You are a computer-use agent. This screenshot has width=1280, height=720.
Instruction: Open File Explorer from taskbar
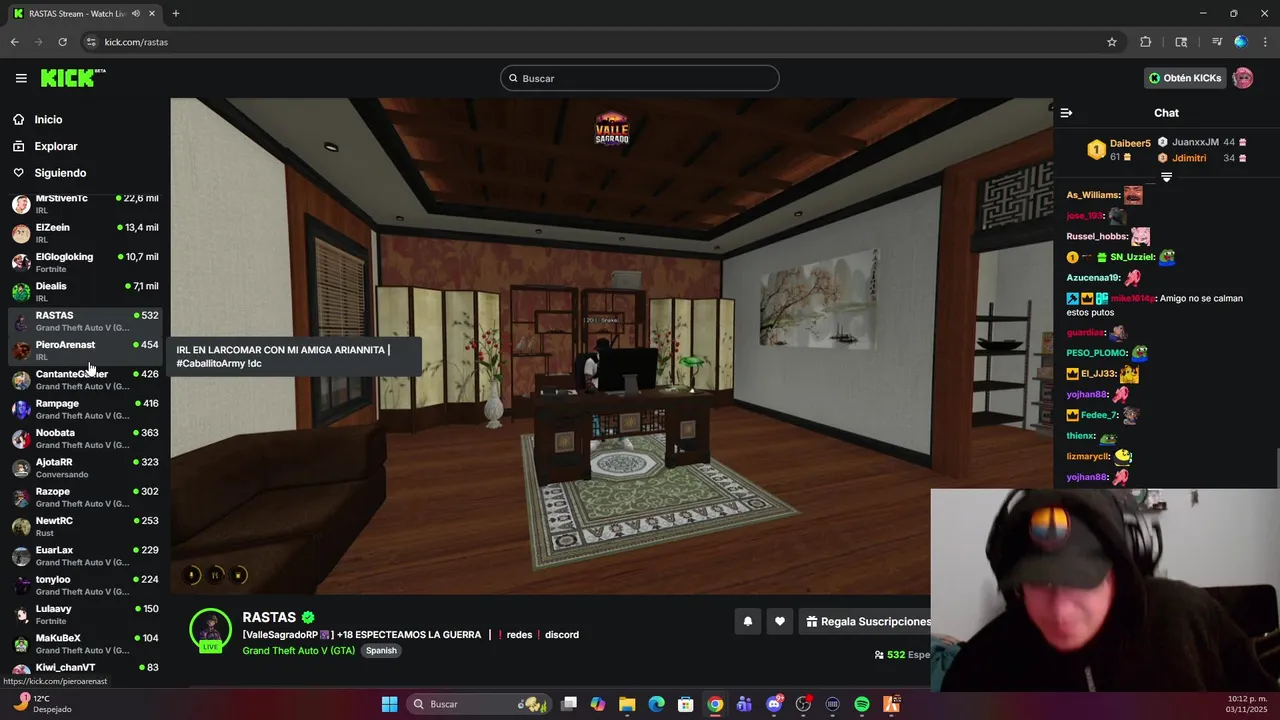[627, 704]
